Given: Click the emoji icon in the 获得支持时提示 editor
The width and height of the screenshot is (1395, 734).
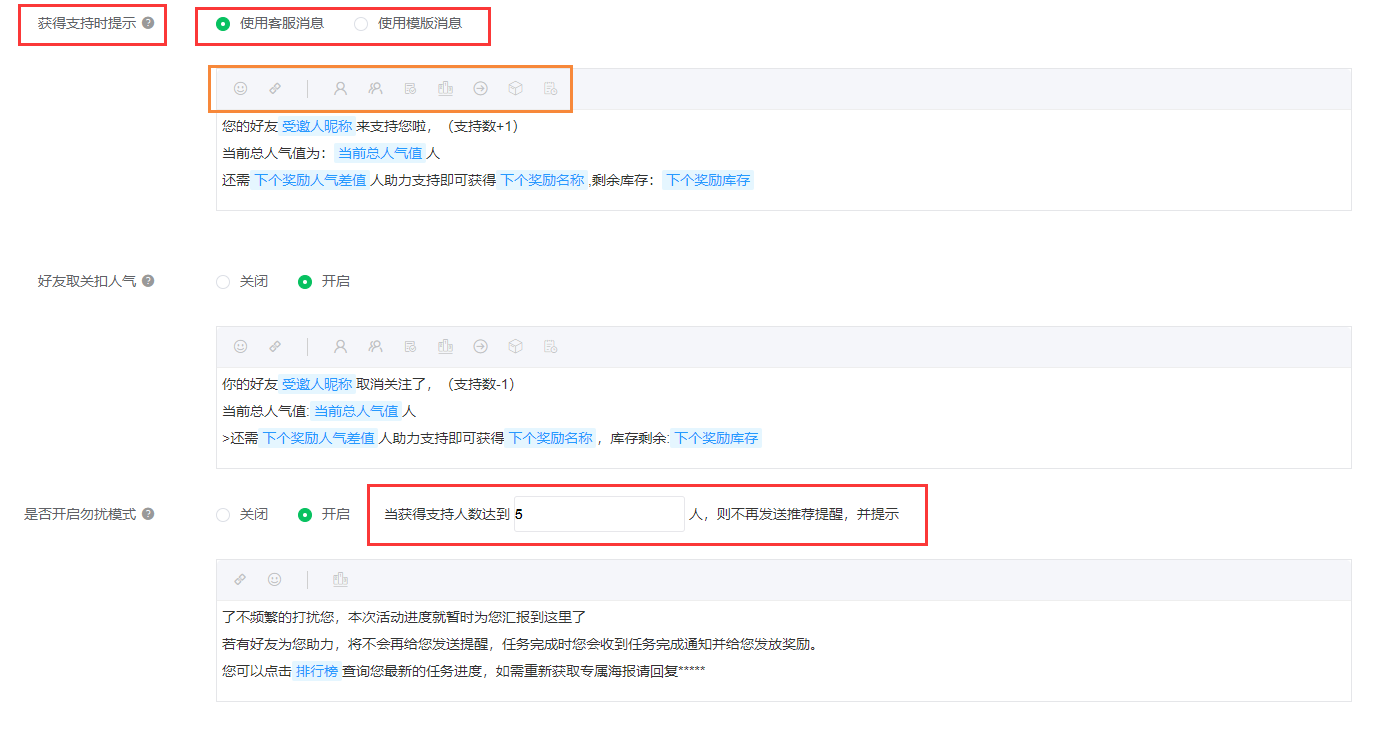Looking at the screenshot, I should [x=240, y=88].
